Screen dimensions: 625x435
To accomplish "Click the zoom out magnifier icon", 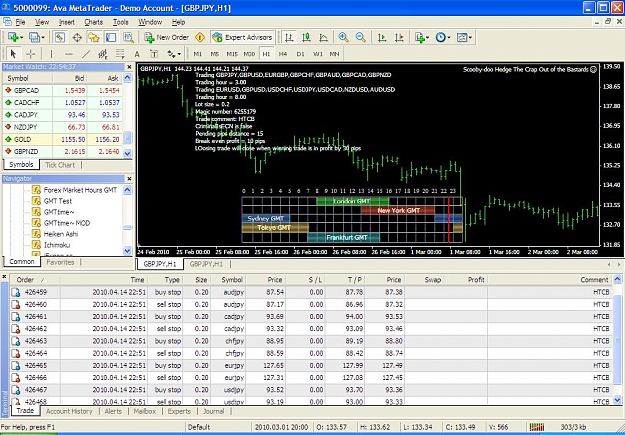I will pos(361,37).
